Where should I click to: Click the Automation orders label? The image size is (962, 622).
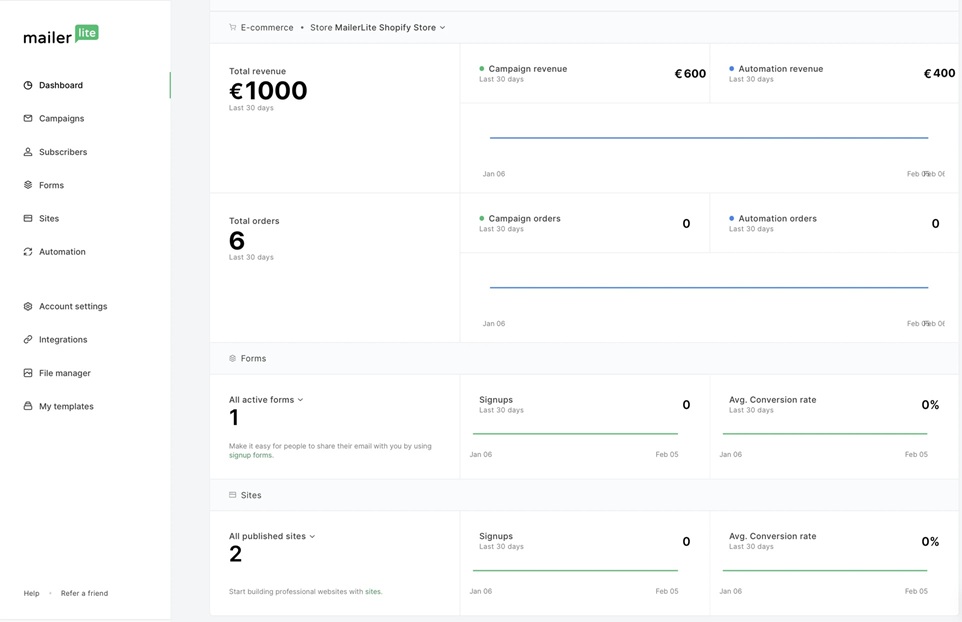[x=777, y=218]
